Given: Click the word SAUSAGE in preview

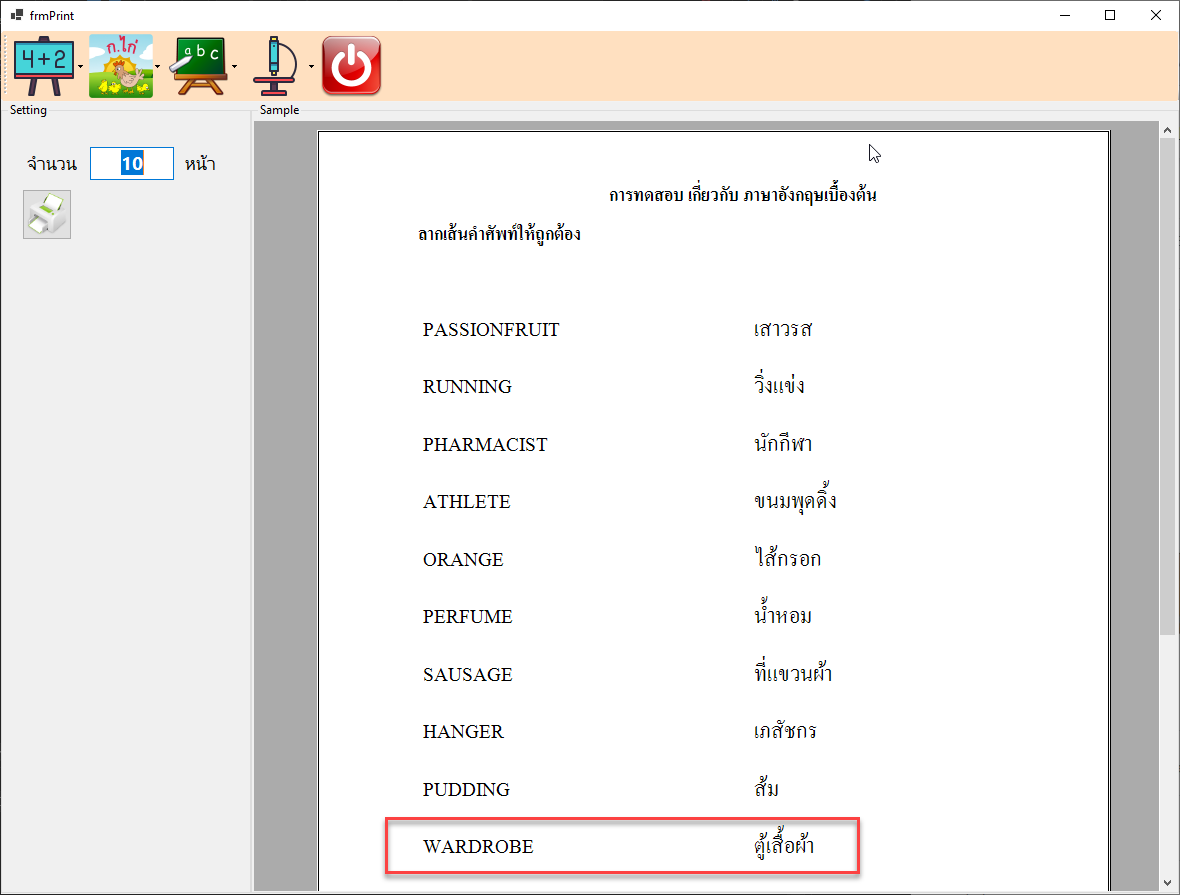Looking at the screenshot, I should coord(467,675).
